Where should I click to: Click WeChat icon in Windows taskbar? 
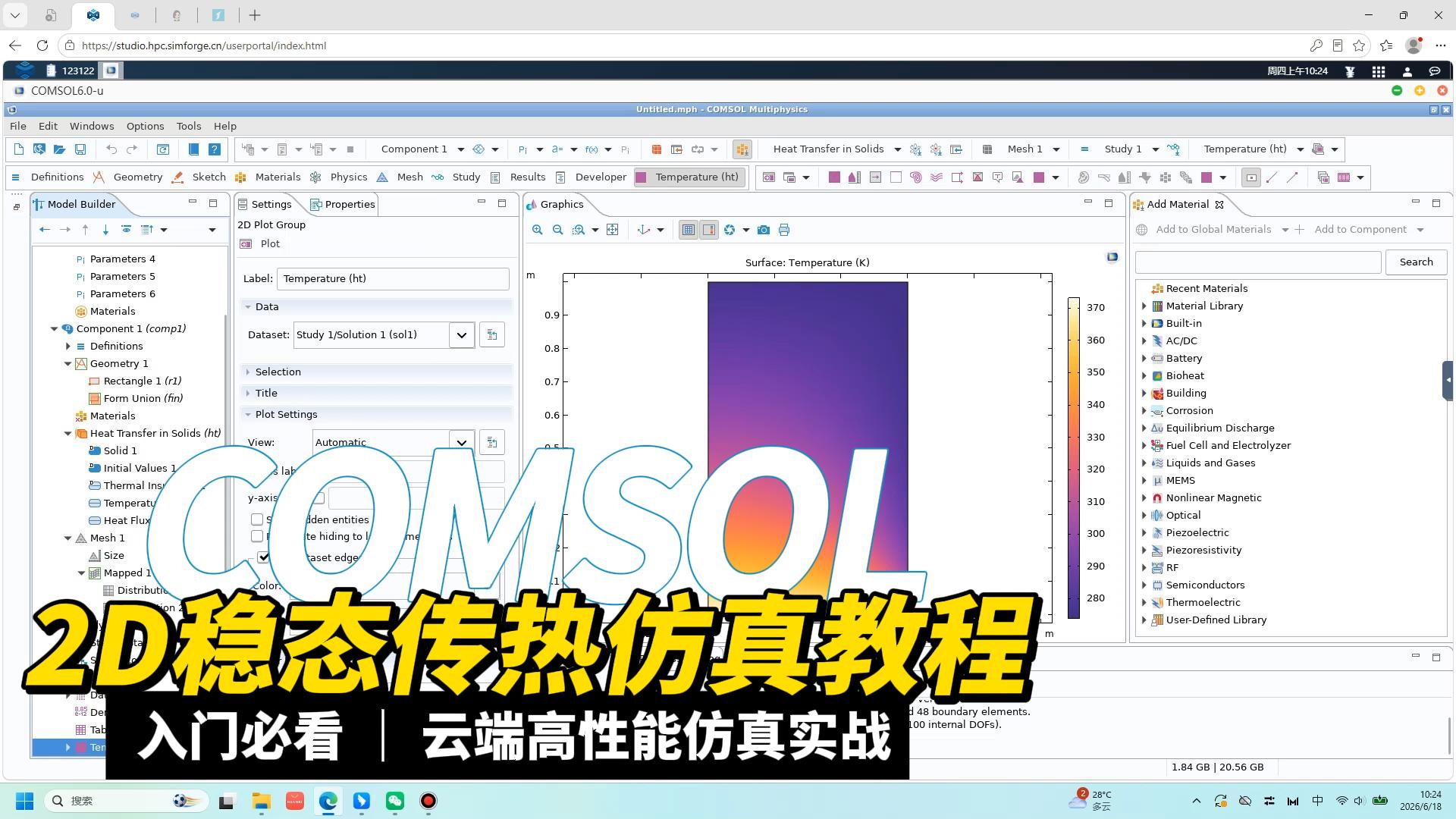point(395,801)
